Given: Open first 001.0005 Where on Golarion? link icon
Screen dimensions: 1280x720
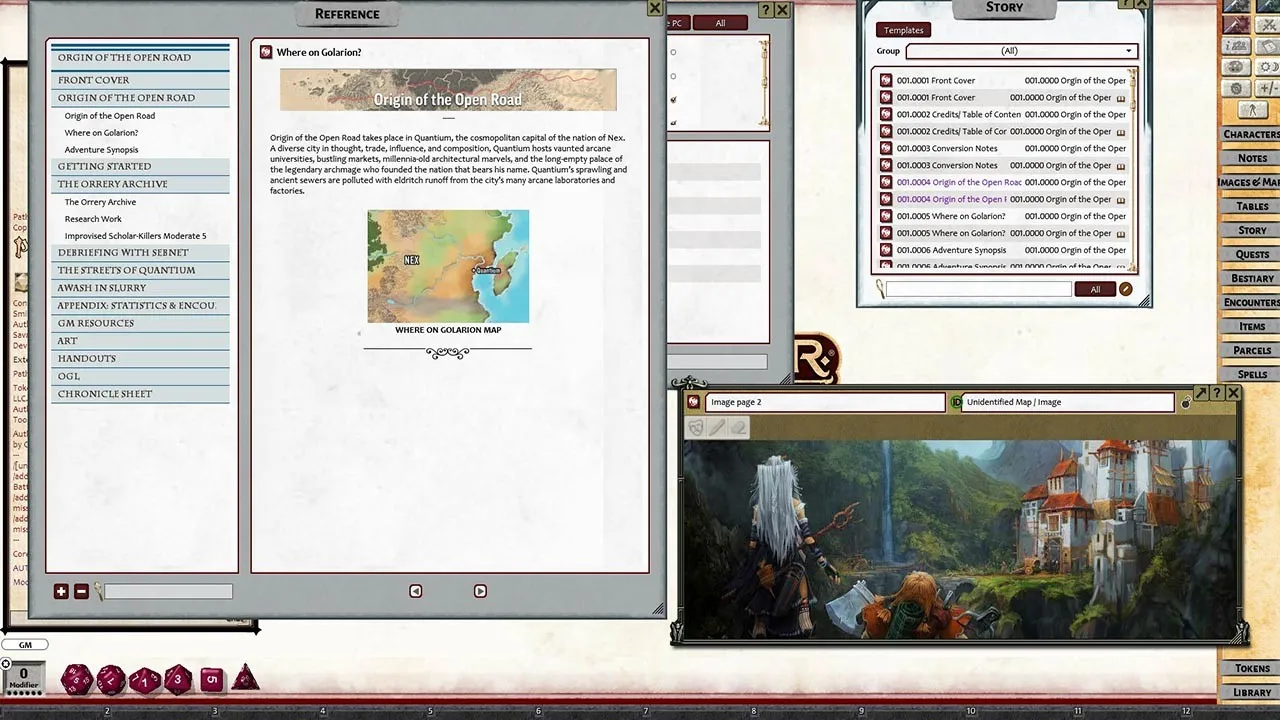Looking at the screenshot, I should point(886,217).
